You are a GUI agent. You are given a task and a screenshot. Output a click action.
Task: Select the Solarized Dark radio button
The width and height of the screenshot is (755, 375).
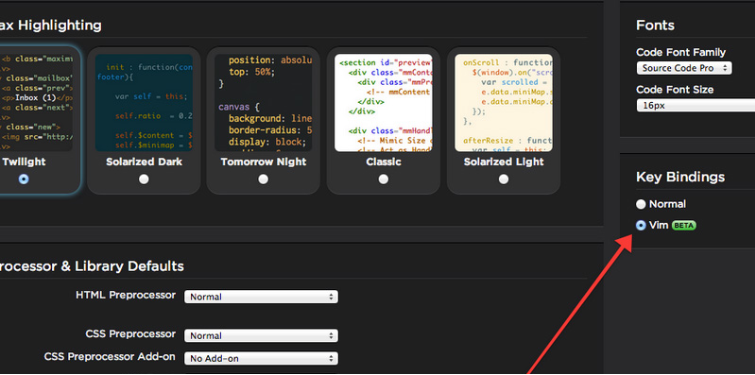coord(143,179)
